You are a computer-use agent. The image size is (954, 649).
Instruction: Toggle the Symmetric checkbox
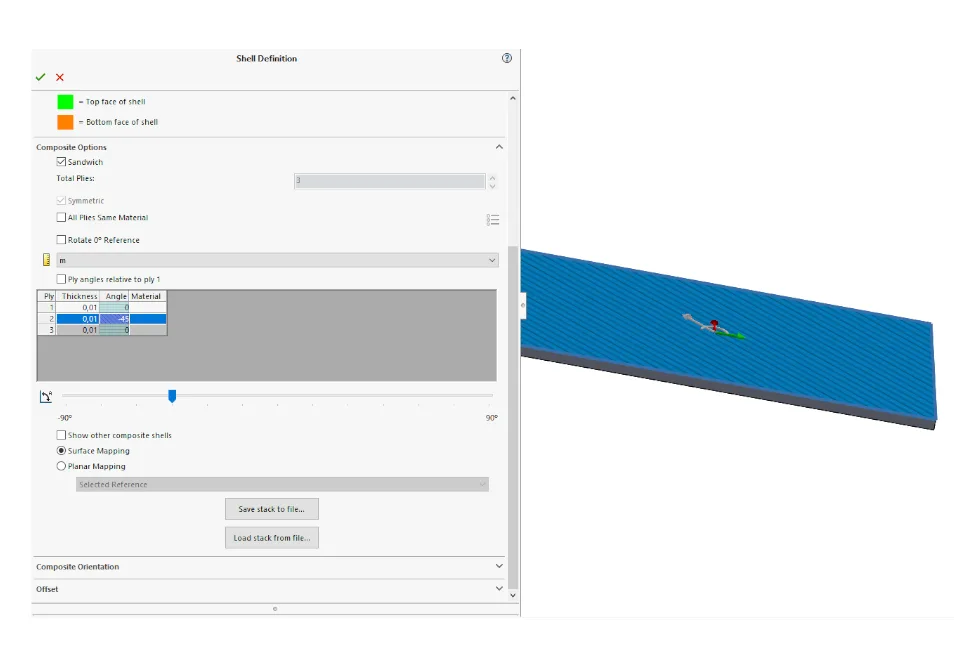[x=61, y=200]
